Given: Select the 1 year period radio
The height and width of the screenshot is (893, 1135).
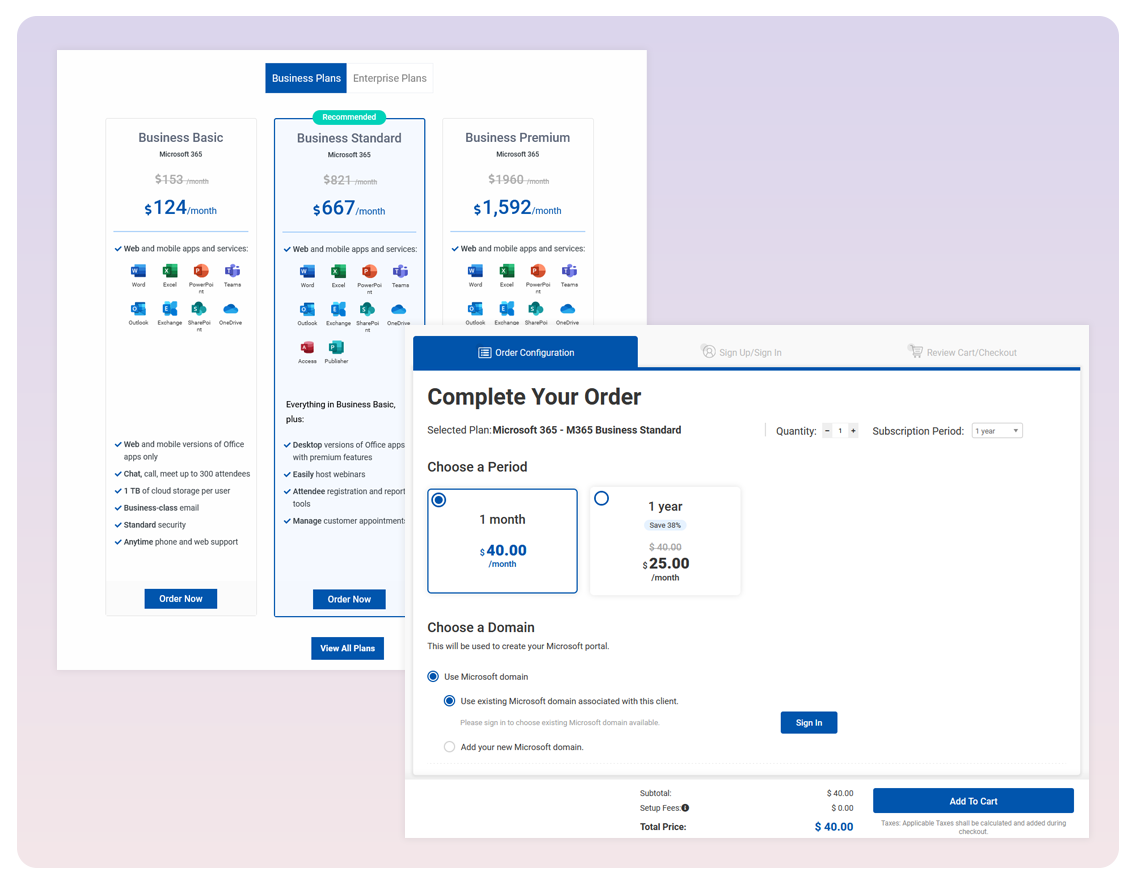Looking at the screenshot, I should [602, 499].
